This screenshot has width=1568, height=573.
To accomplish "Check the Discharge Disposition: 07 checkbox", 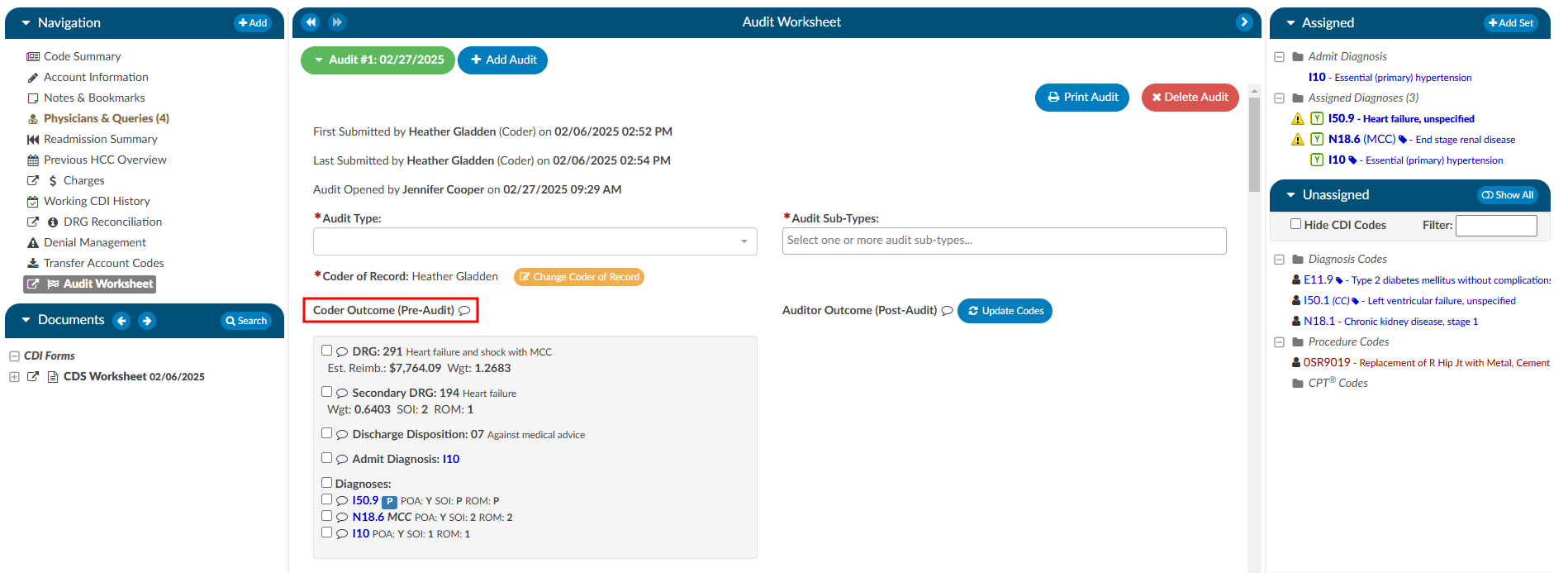I will 326,433.
